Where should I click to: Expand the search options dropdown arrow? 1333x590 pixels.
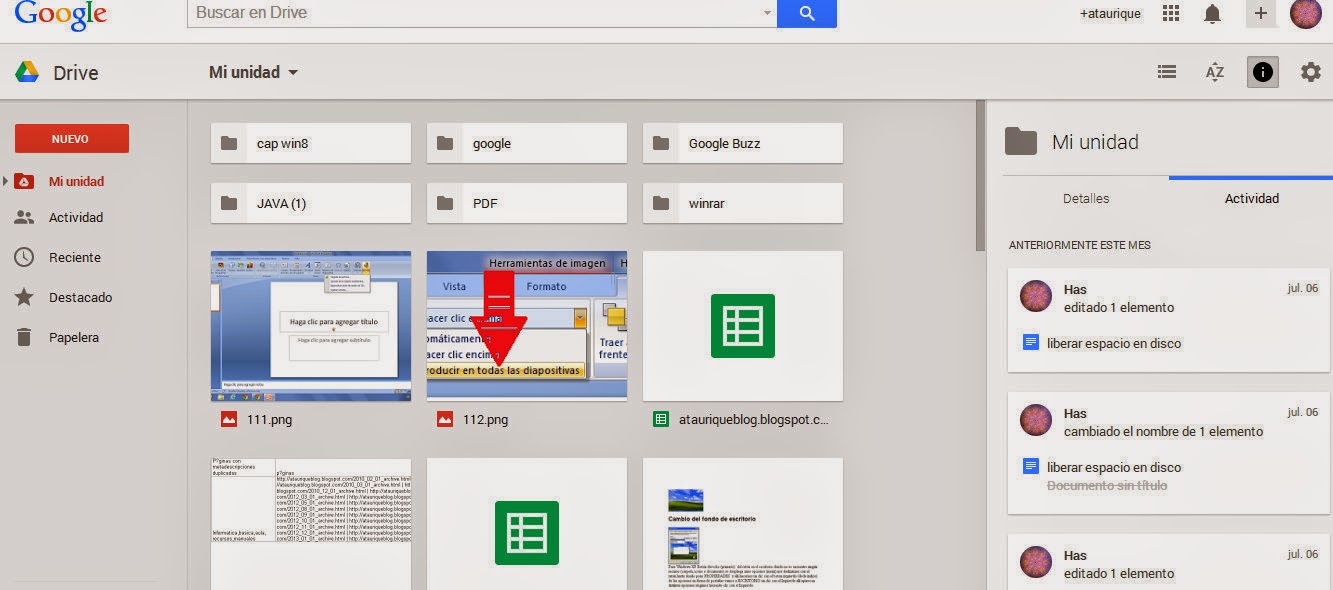coord(768,14)
